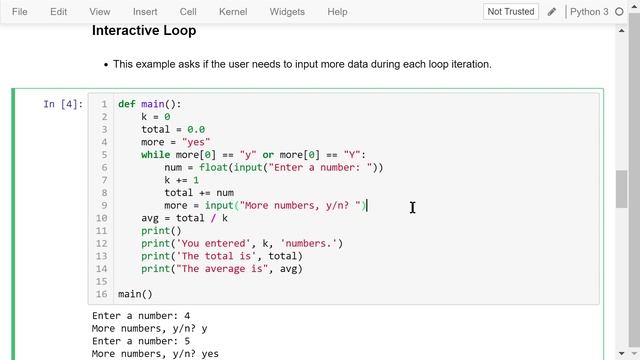Click line number 10 in gutter
Screen dimensions: 640x360
click(x=102, y=218)
